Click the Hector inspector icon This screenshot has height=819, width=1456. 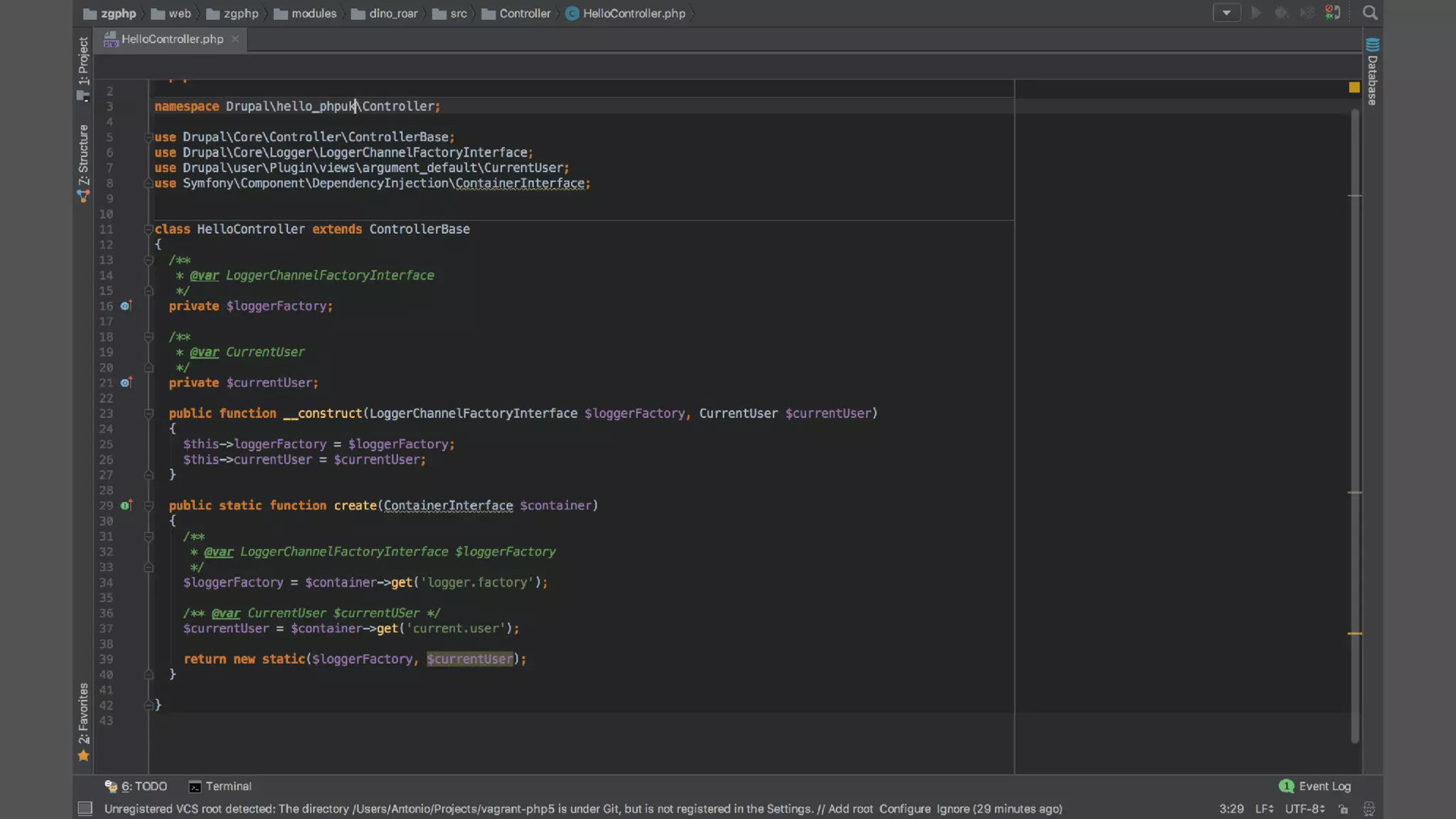pyautogui.click(x=1369, y=809)
